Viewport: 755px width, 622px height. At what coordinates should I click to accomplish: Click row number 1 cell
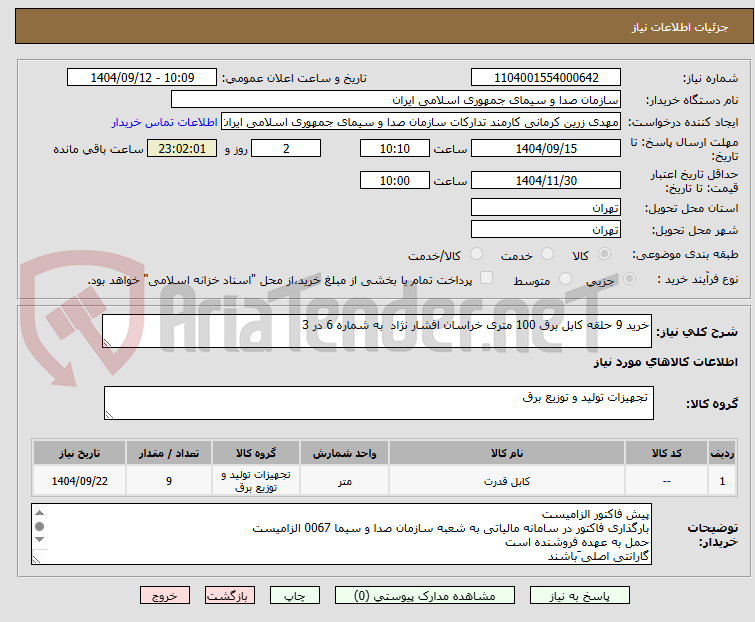pos(722,481)
